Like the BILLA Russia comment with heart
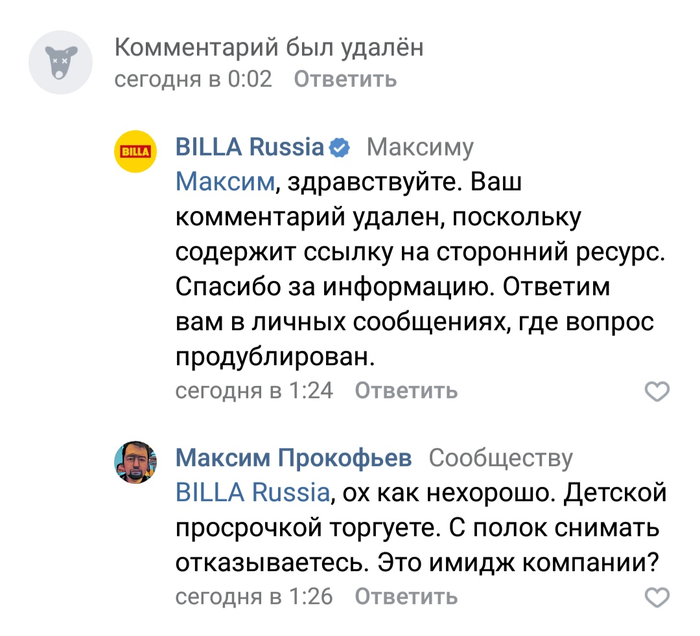The width and height of the screenshot is (700, 636). point(657,391)
